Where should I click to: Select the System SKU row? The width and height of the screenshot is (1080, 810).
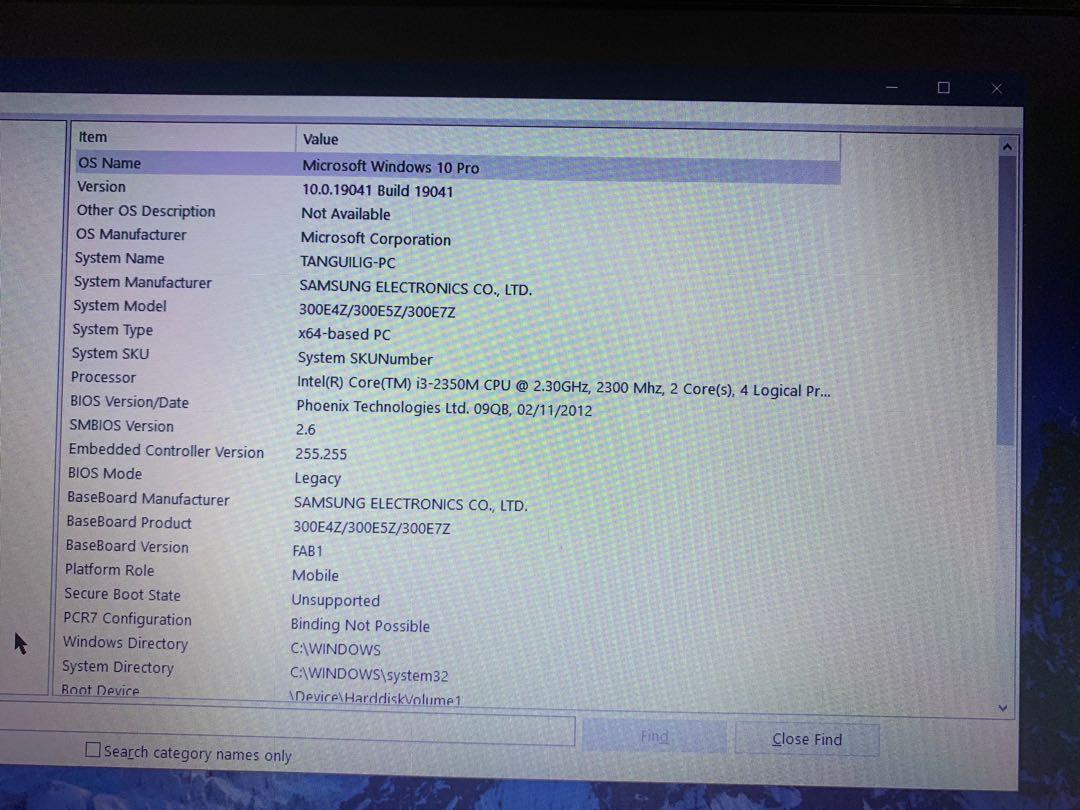tap(110, 353)
